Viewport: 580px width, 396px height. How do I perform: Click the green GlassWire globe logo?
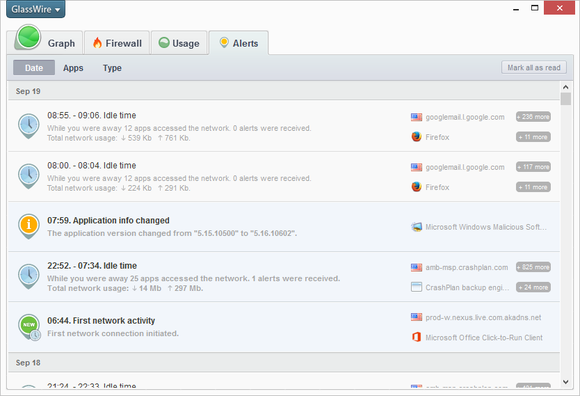tap(28, 37)
